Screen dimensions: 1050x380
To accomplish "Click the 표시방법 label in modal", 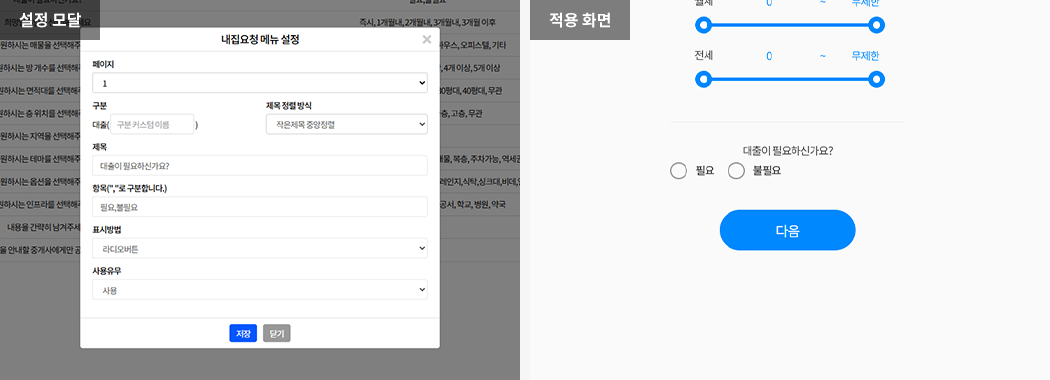I will pyautogui.click(x=107, y=230).
